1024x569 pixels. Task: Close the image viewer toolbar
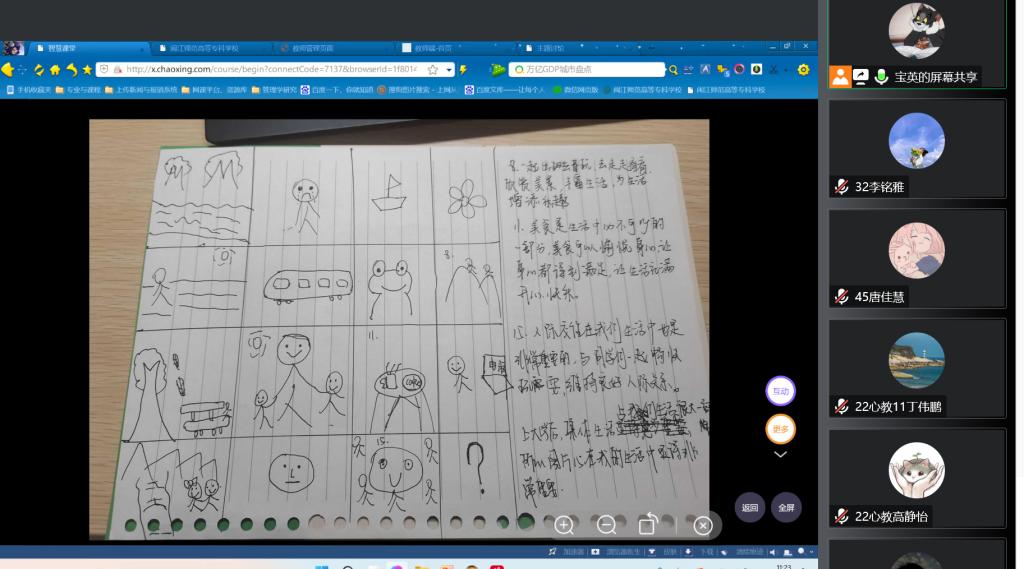703,525
